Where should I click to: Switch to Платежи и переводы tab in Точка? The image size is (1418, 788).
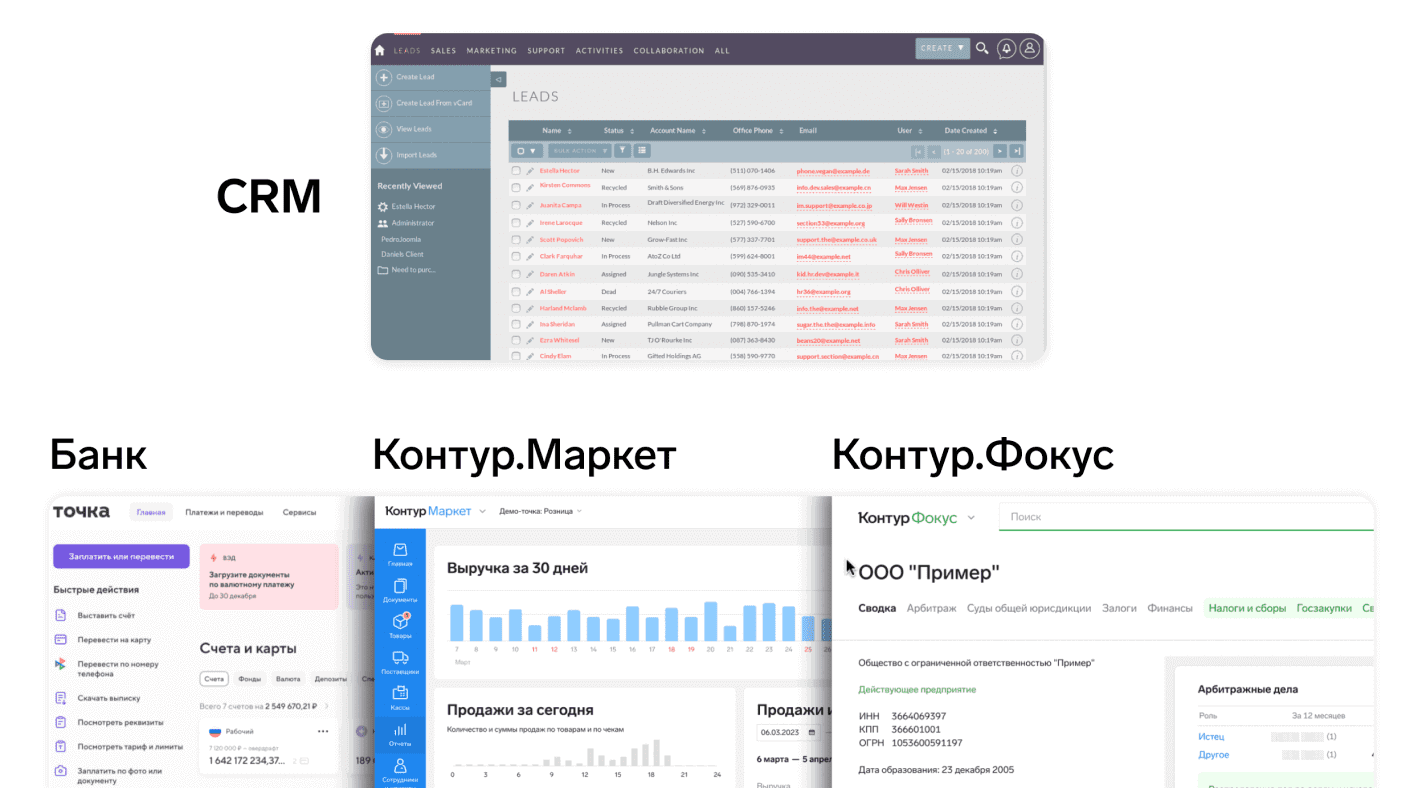(x=224, y=512)
